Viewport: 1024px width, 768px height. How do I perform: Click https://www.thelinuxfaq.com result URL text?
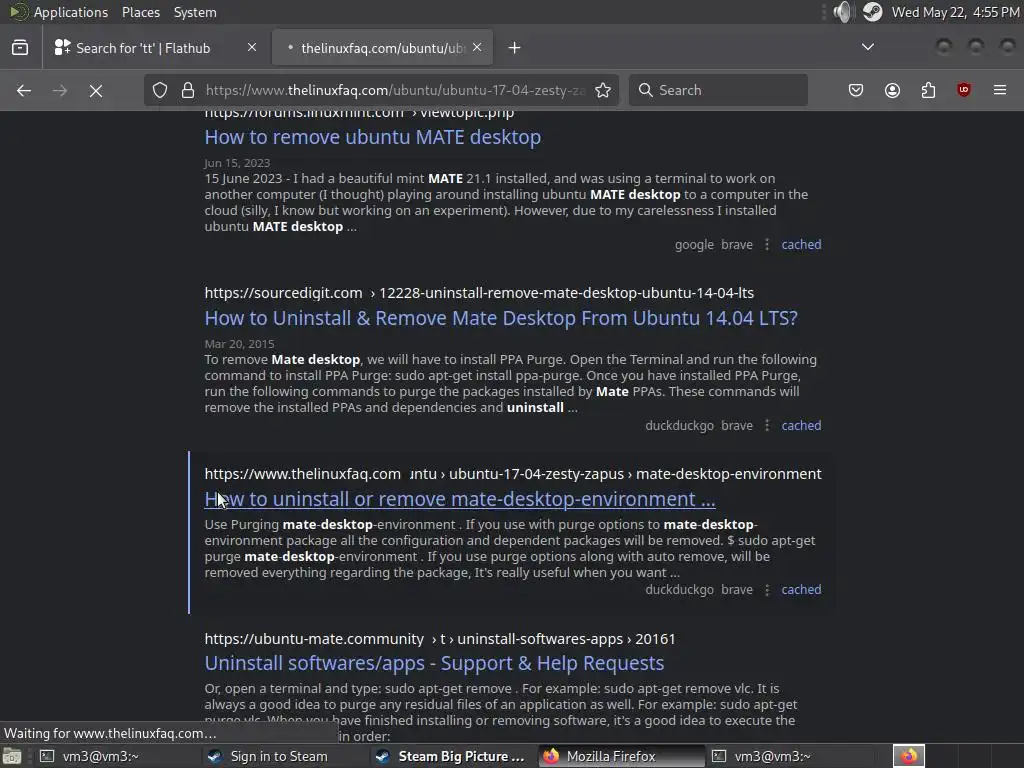(x=302, y=473)
